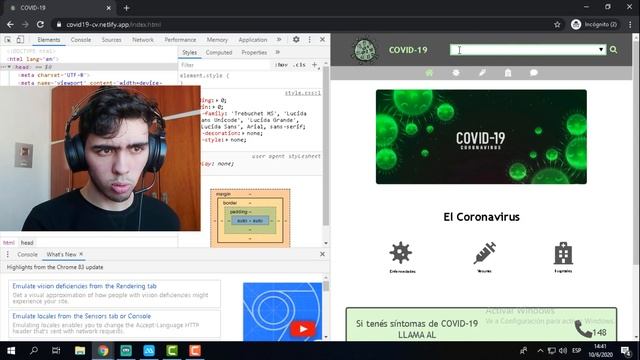640x360 pixels.
Task: Open the style.css source link
Action: tap(302, 93)
